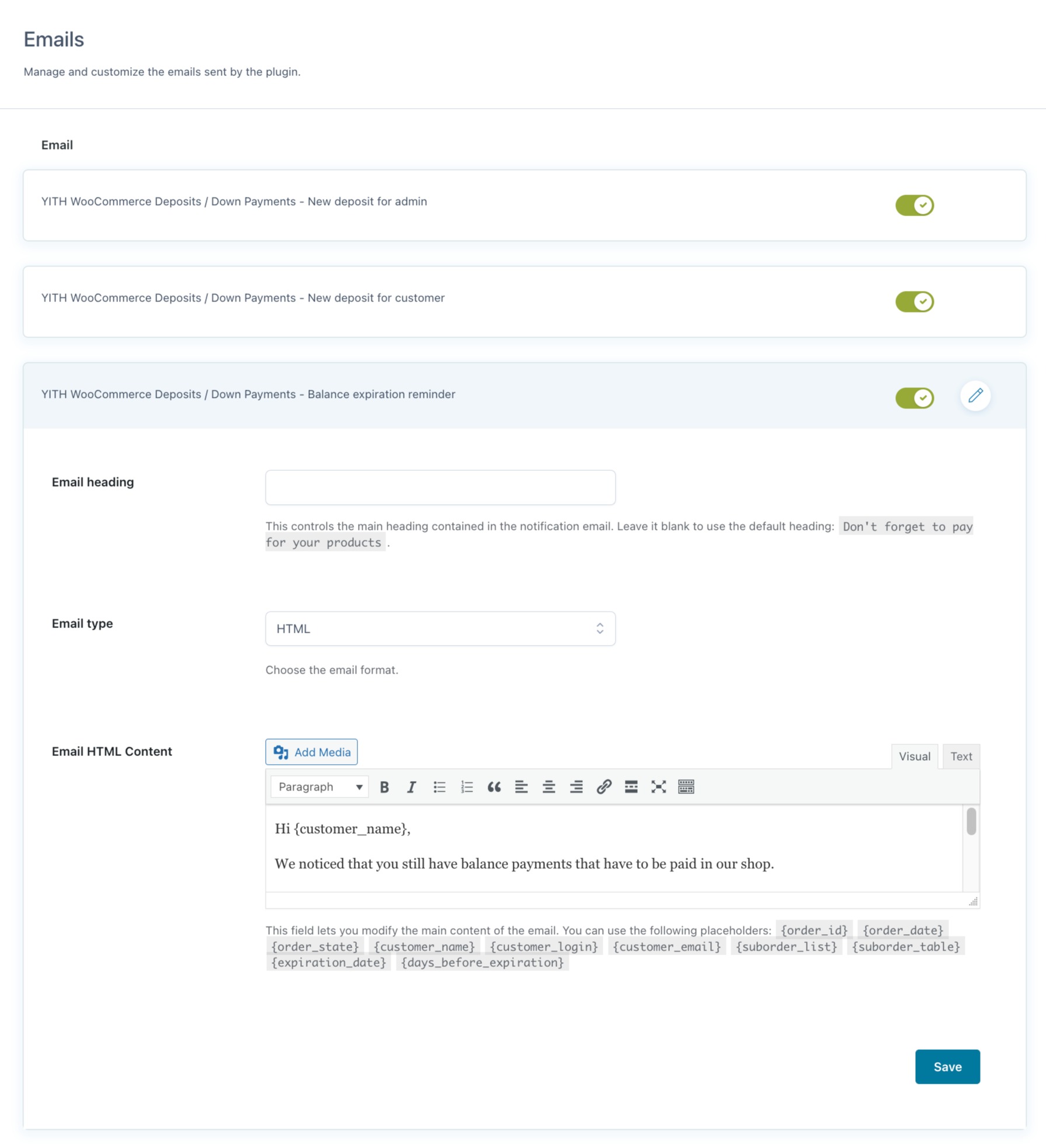Click the Add Media button
Image resolution: width=1046 pixels, height=1148 pixels.
[x=311, y=752]
